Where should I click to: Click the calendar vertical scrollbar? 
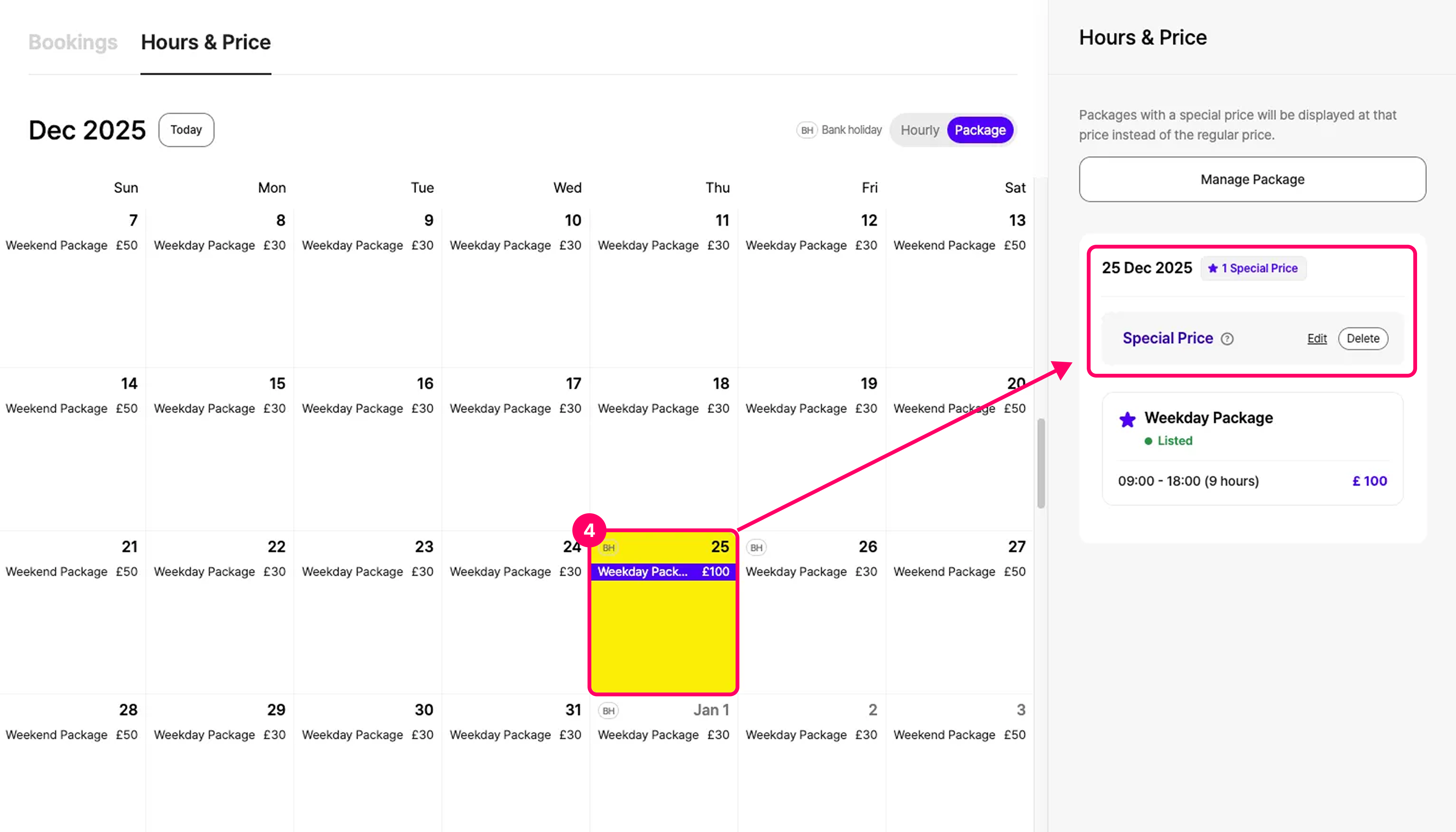1041,463
